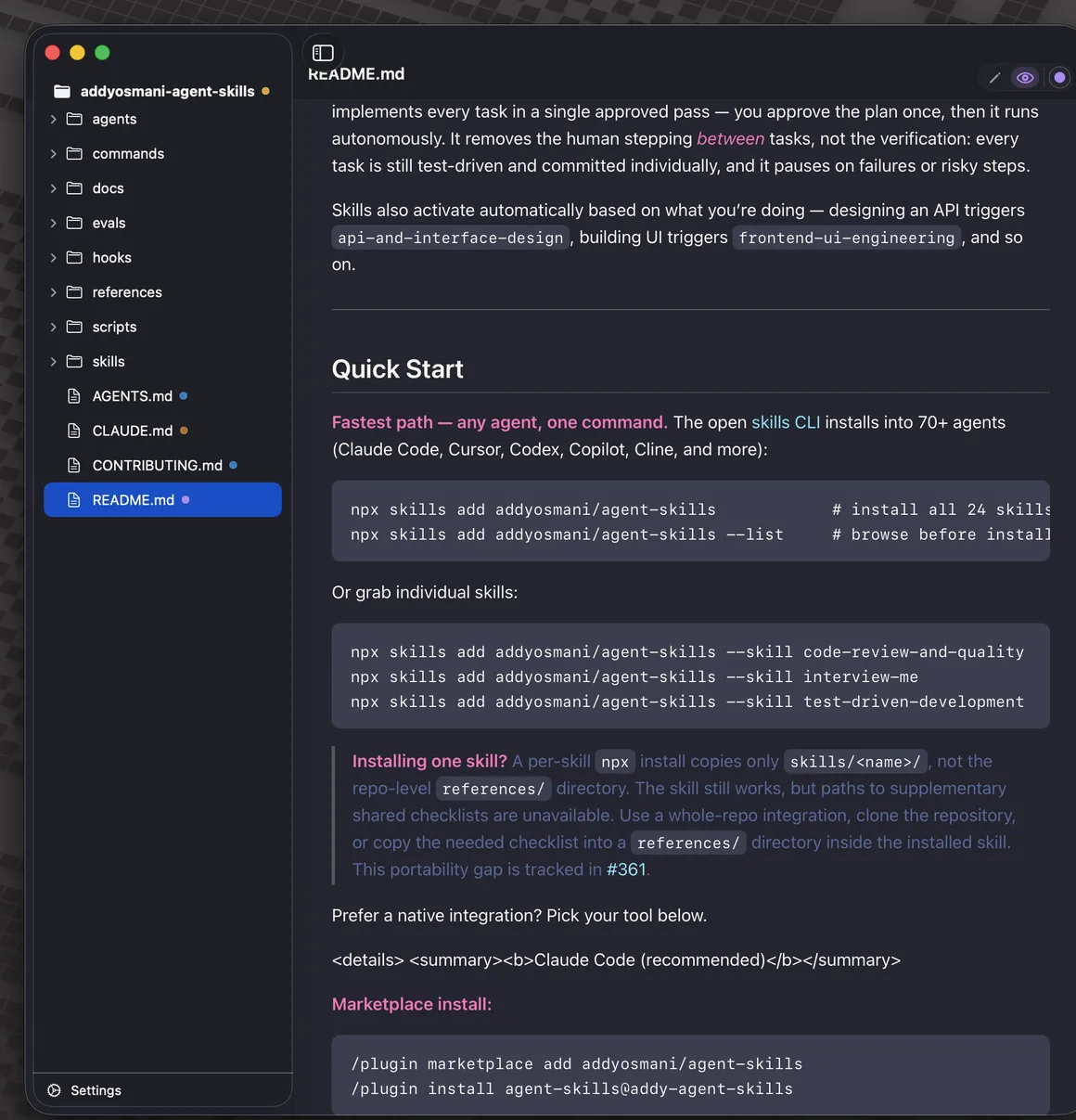The image size is (1076, 1120).
Task: Click the --skill interview-me command line
Action: [634, 677]
